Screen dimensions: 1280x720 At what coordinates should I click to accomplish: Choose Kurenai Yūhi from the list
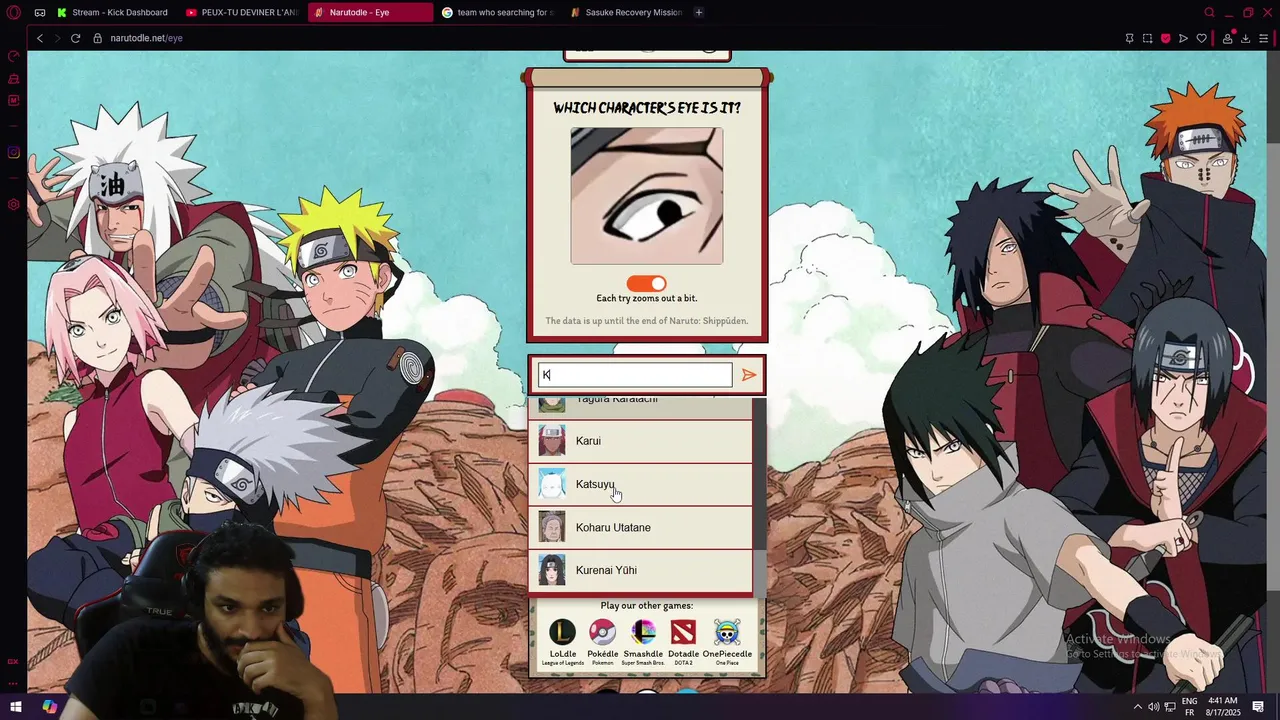[640, 570]
